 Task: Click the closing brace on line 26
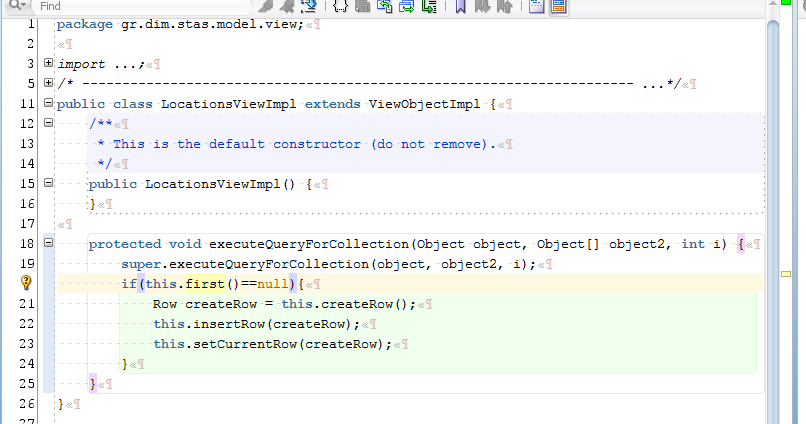(x=61, y=404)
